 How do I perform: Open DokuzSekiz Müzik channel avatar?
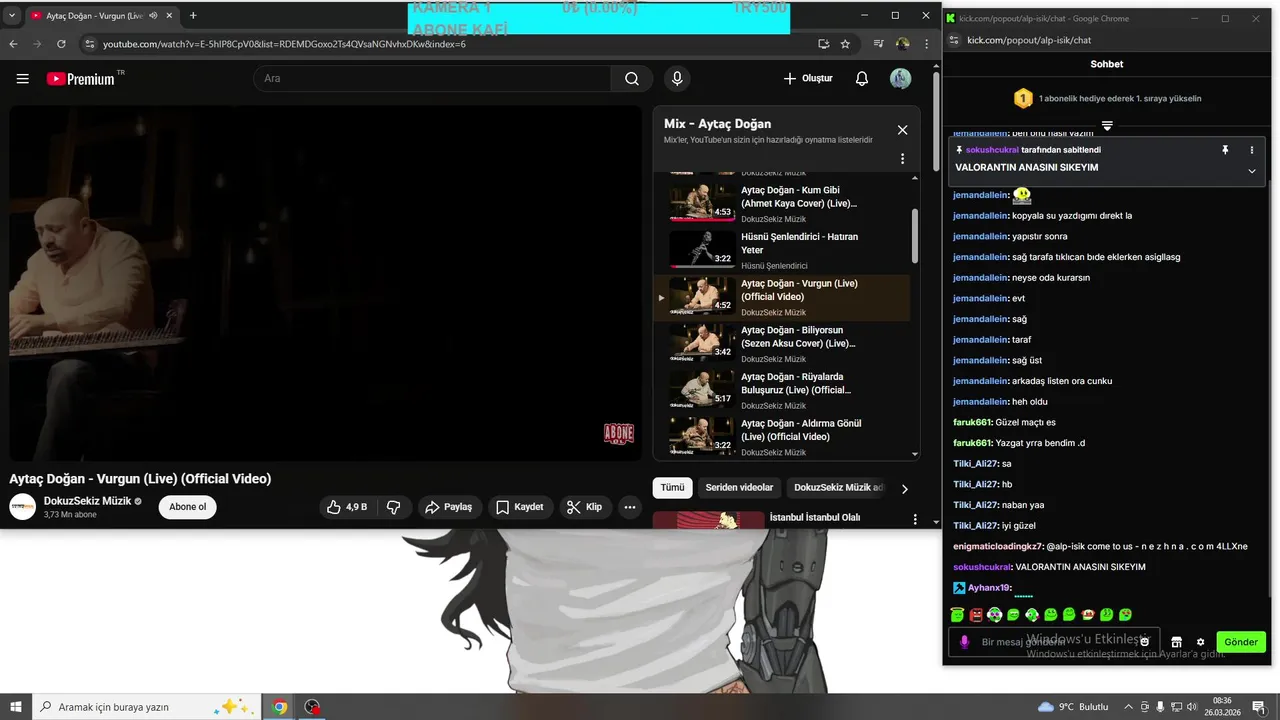[x=23, y=507]
